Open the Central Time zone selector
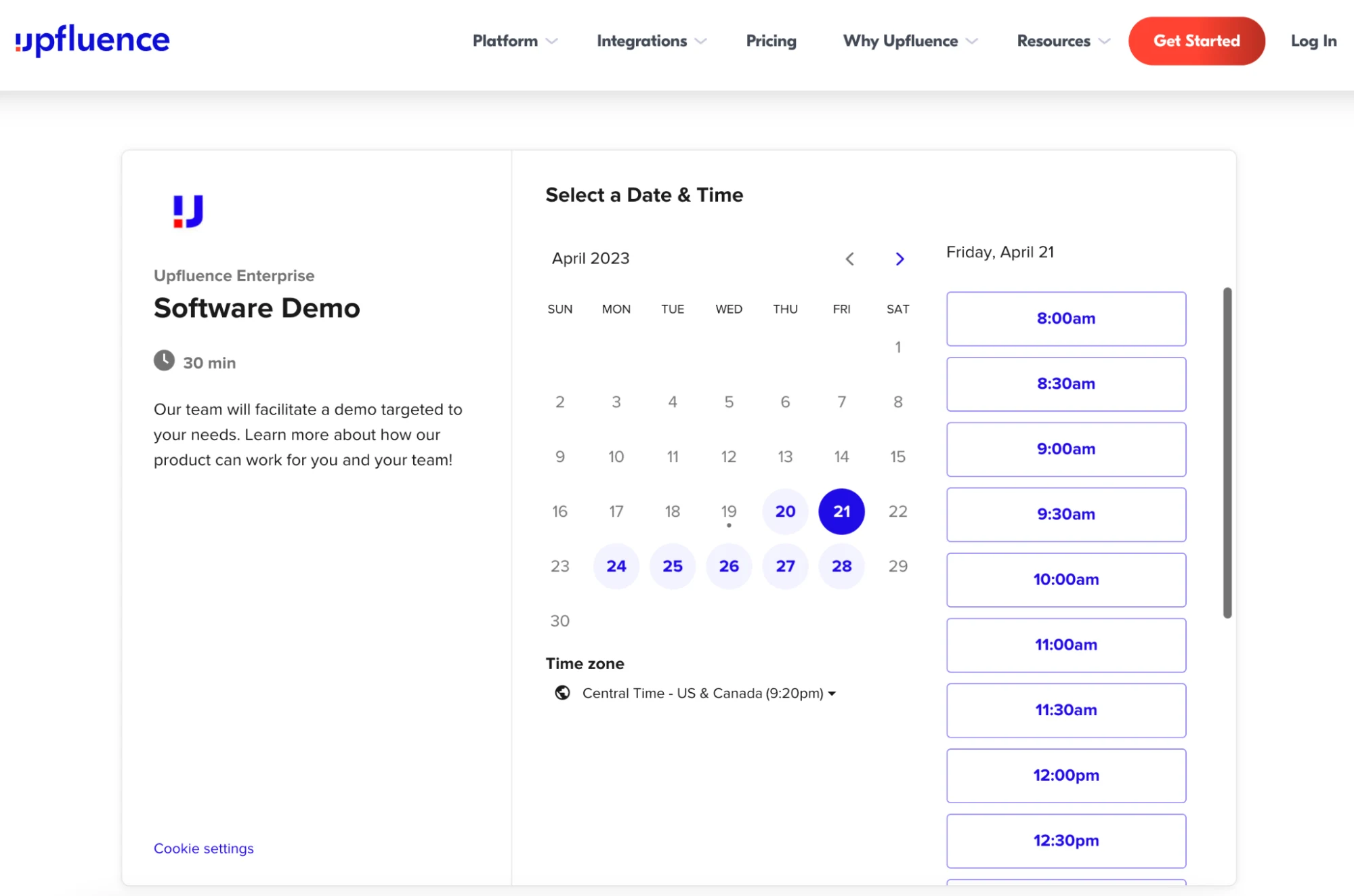The width and height of the screenshot is (1354, 896). click(708, 694)
